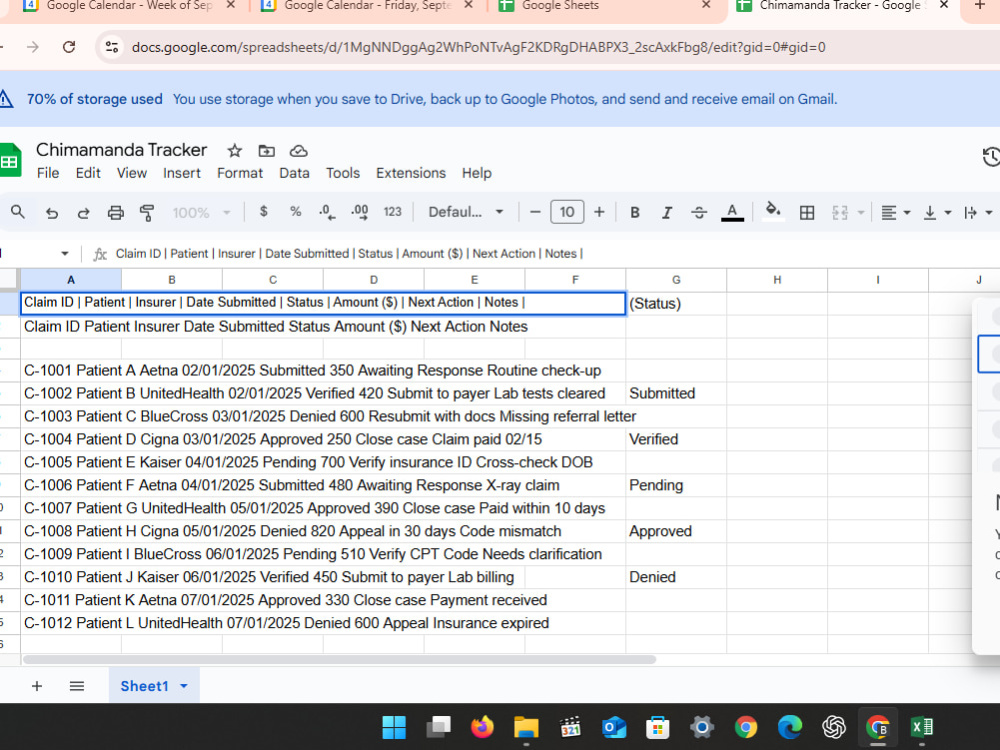Undo the last action
1000x750 pixels.
pyautogui.click(x=52, y=212)
